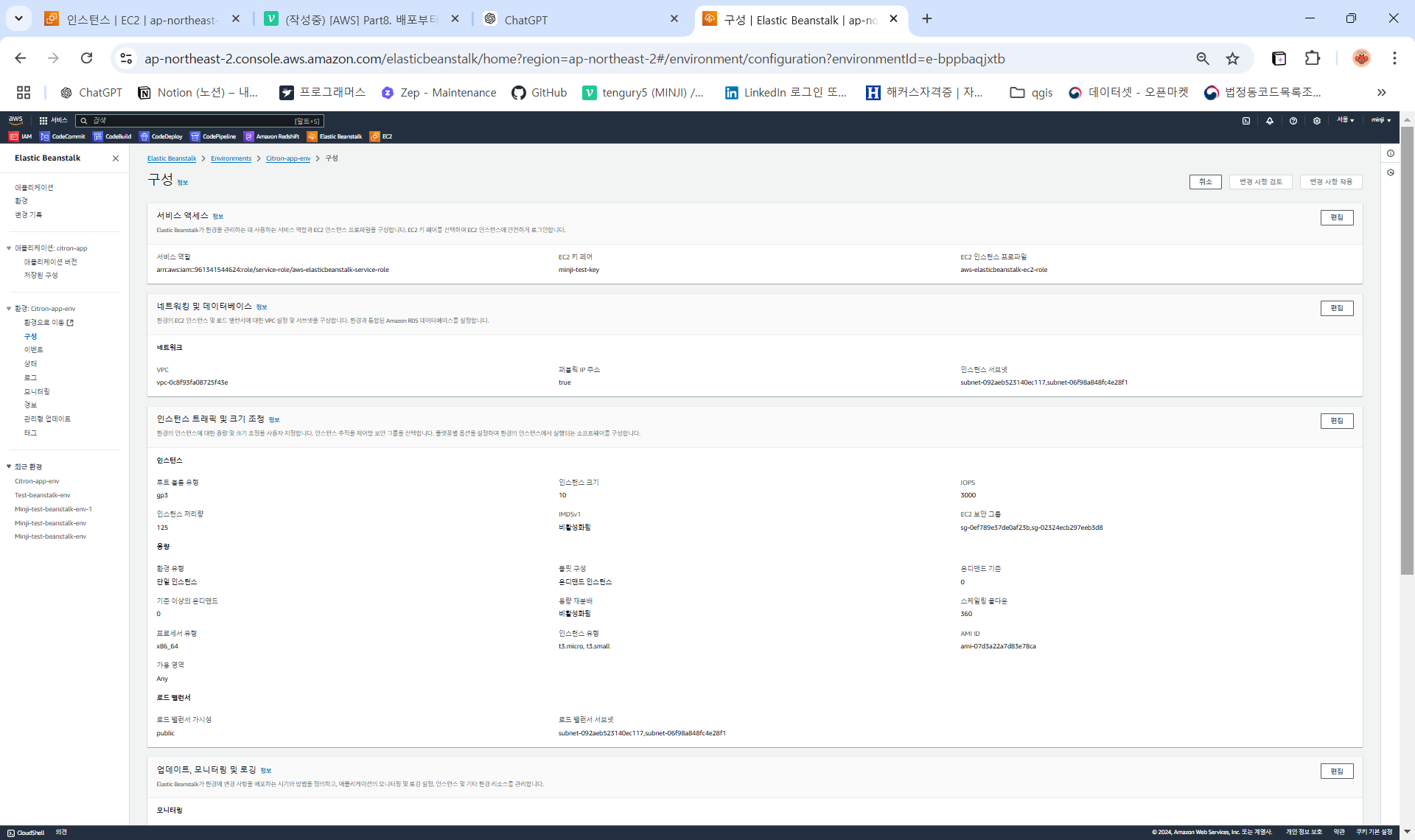Open the 서울 region dropdown
The width and height of the screenshot is (1415, 840).
pos(1346,120)
